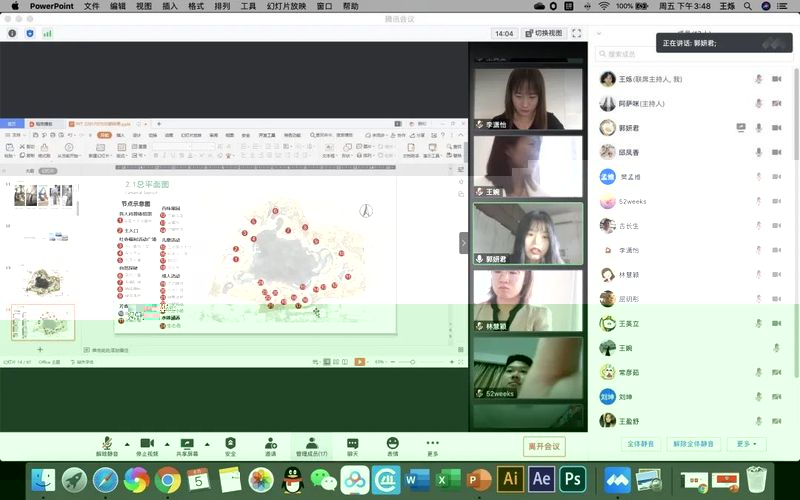The height and width of the screenshot is (500, 800).
Task: Click 52weeks avatar in member list
Action: point(608,201)
